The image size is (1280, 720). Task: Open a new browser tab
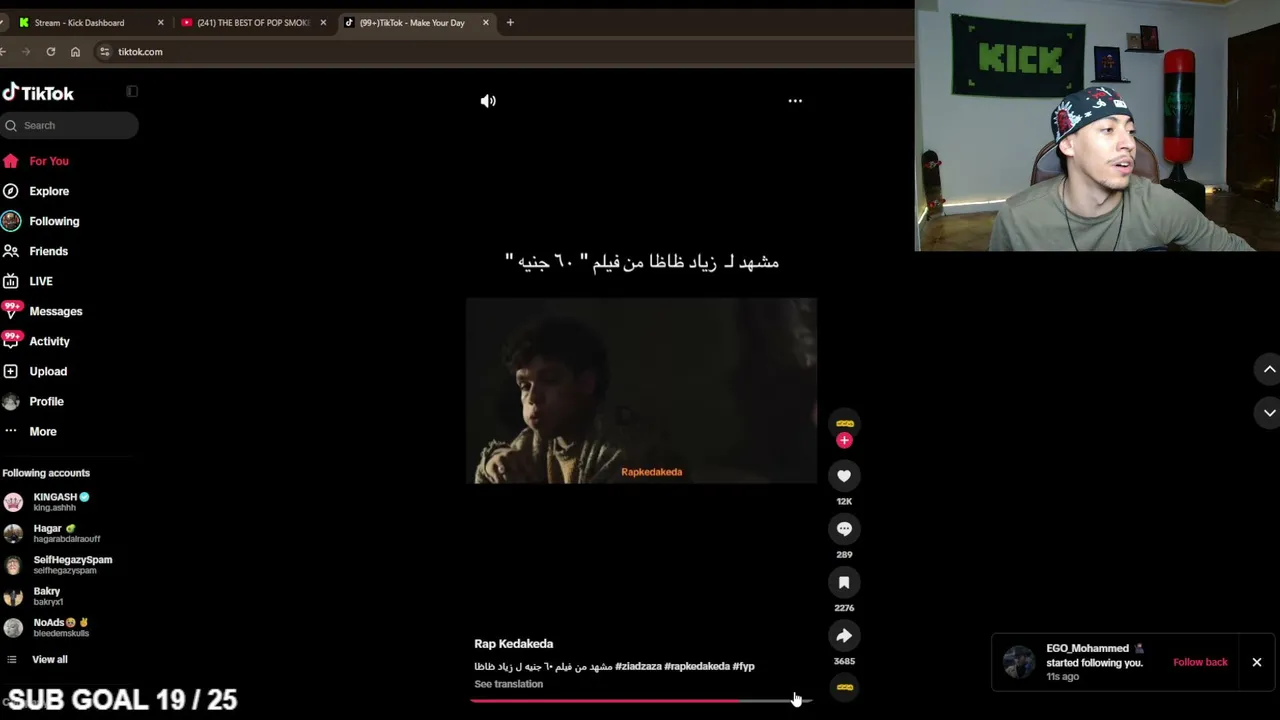(510, 22)
